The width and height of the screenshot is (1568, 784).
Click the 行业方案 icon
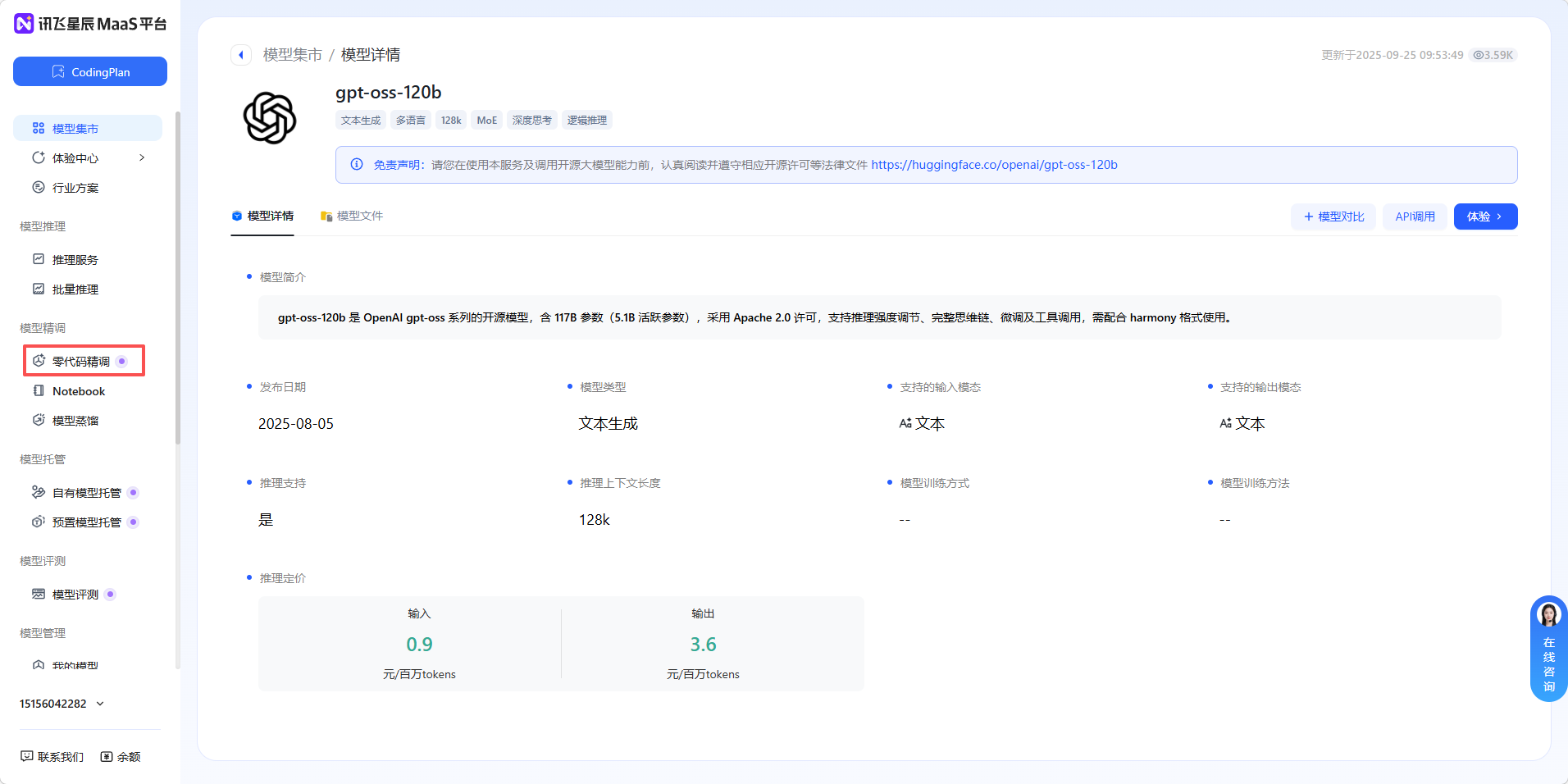point(39,187)
